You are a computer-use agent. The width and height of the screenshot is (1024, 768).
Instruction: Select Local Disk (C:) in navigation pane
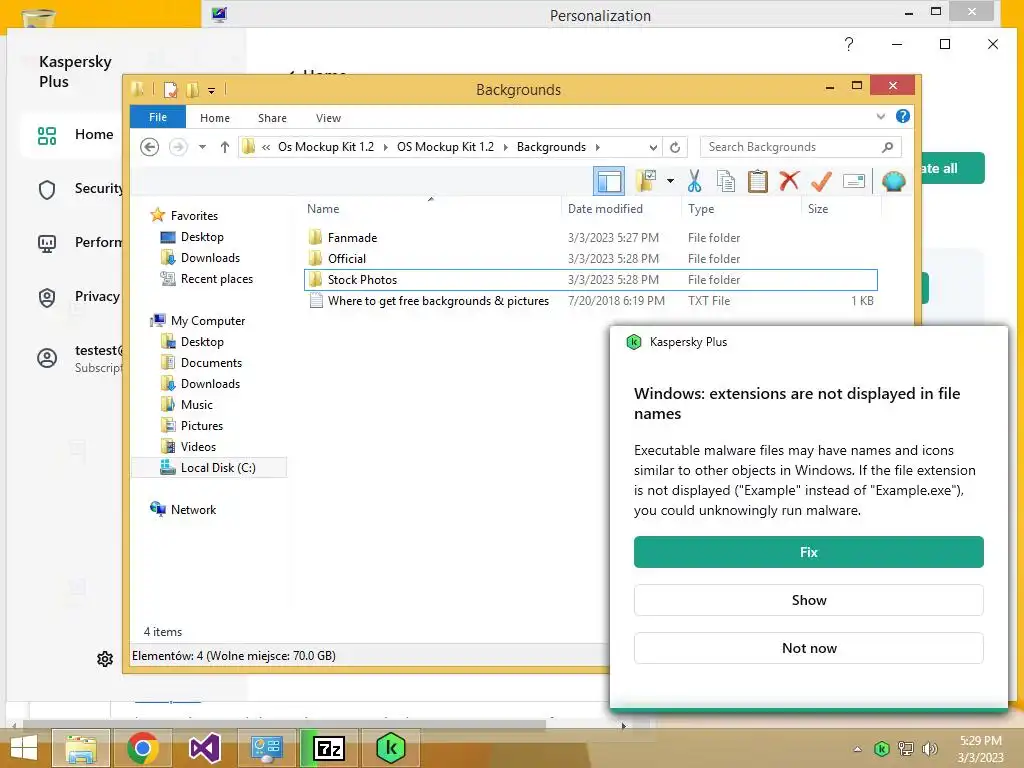[209, 468]
